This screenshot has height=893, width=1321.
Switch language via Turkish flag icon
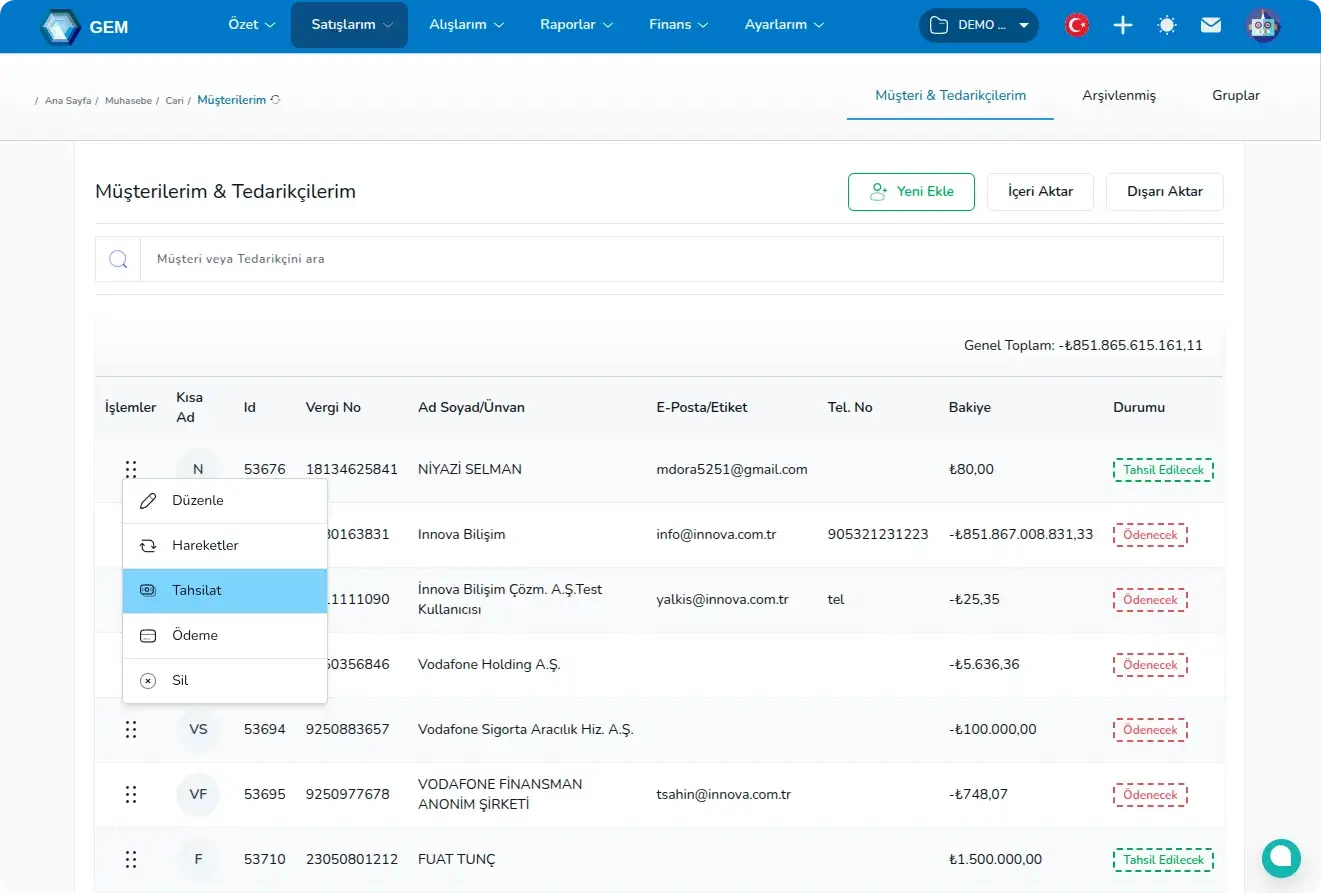point(1077,26)
